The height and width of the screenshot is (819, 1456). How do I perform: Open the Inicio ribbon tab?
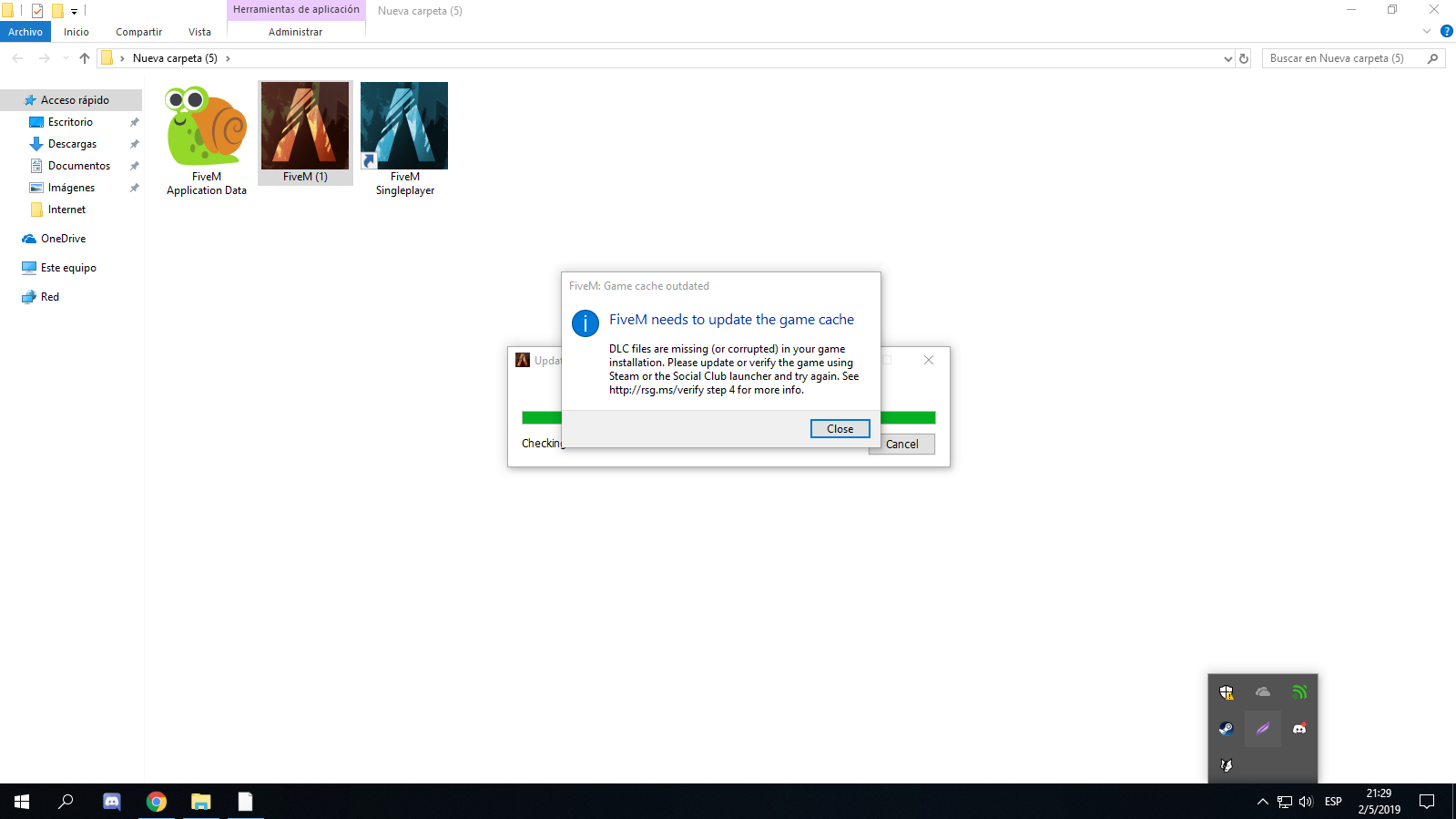[x=76, y=32]
